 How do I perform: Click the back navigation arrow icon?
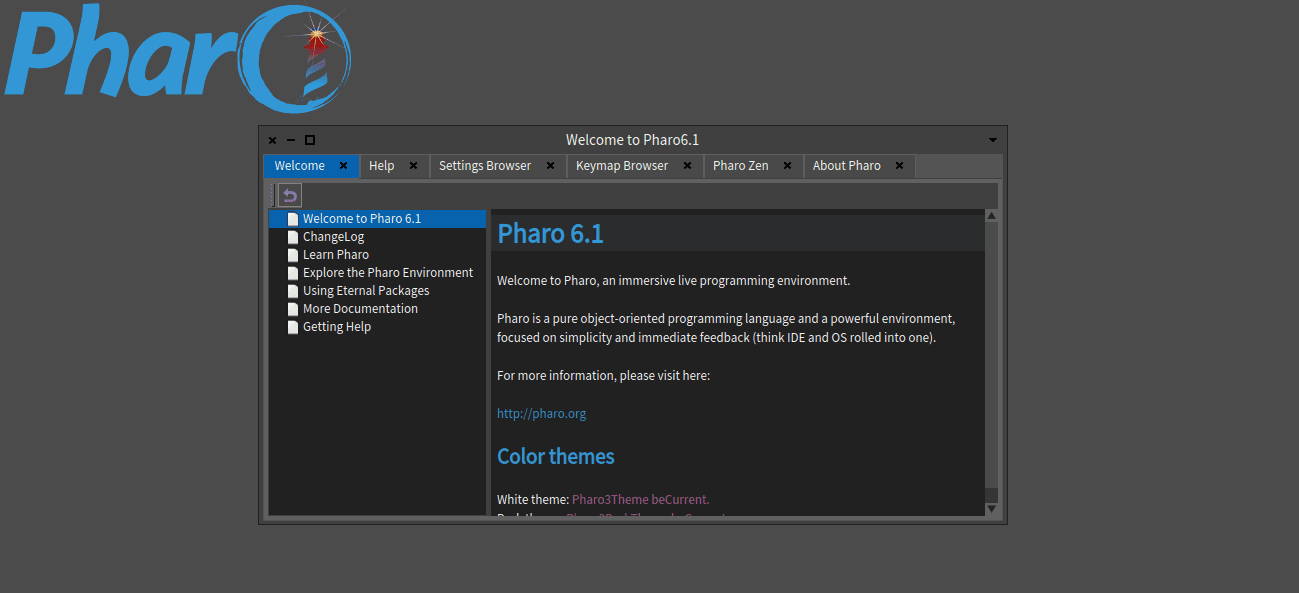[x=289, y=194]
